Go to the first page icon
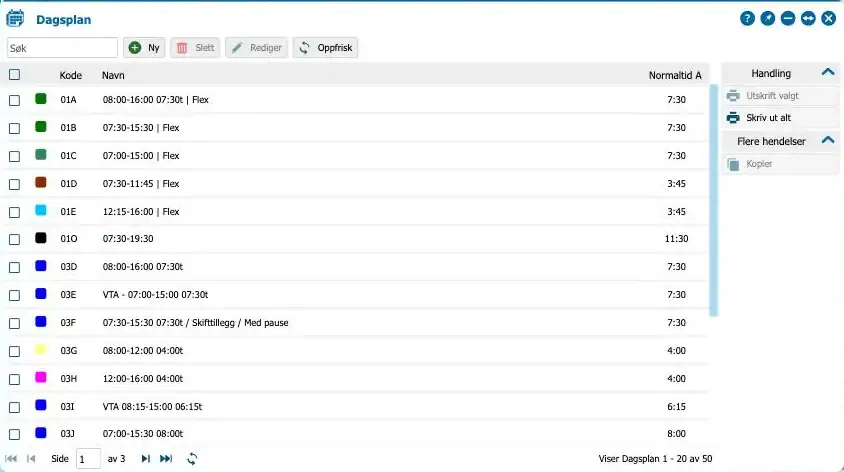Screen dimensions: 844x472 click(11, 459)
